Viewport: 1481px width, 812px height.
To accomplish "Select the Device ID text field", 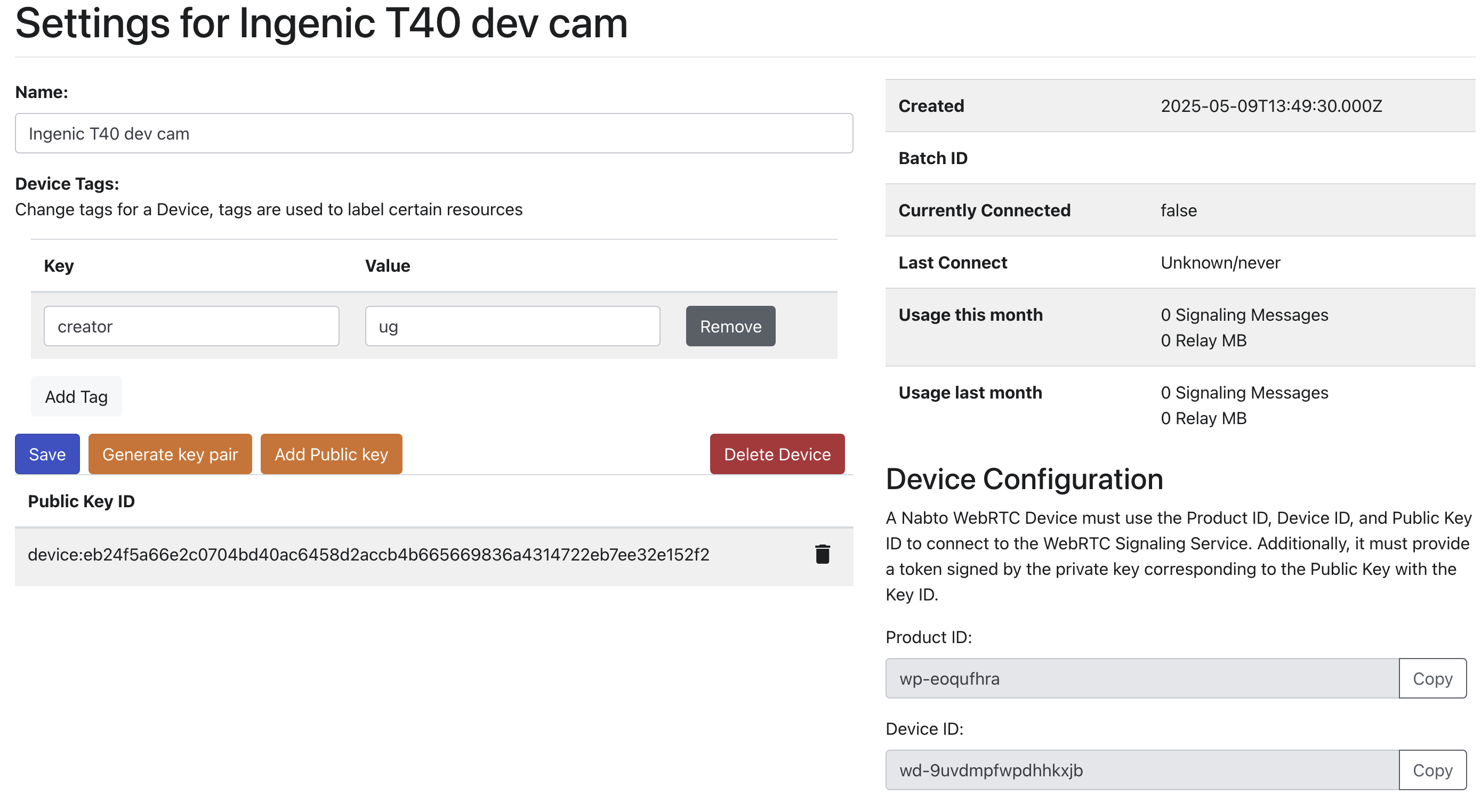I will 1141,769.
